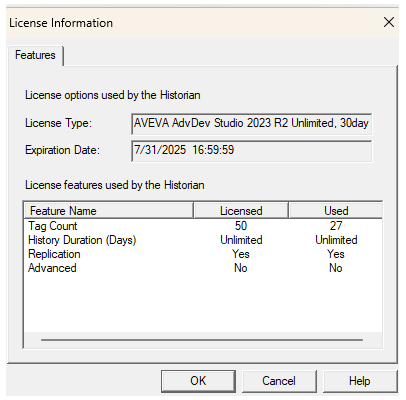
Task: Select the Tag Count row
Action: pos(203,226)
